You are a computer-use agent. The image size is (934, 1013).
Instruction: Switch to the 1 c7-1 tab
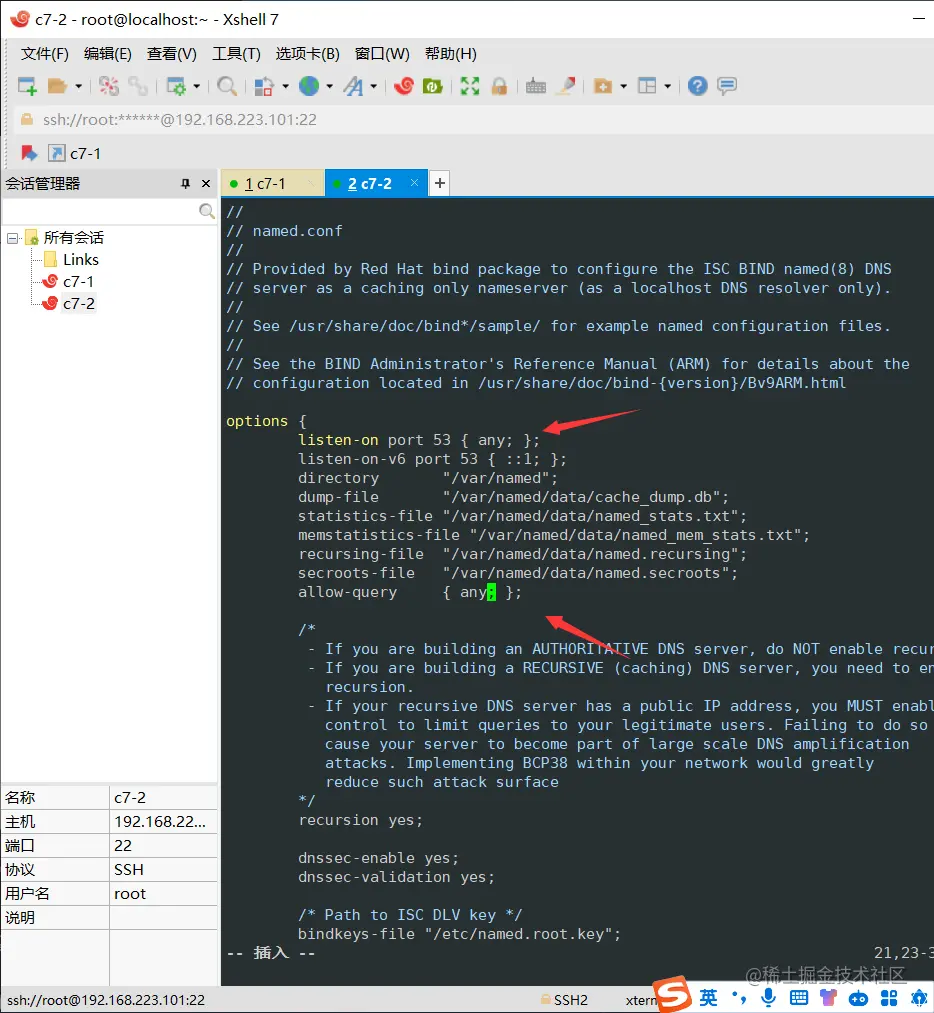pyautogui.click(x=271, y=183)
